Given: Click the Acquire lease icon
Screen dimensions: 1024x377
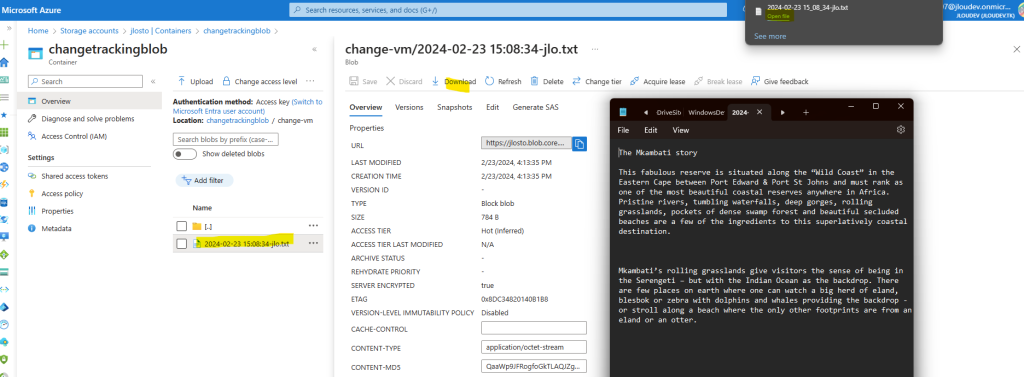Looking at the screenshot, I should (x=635, y=81).
